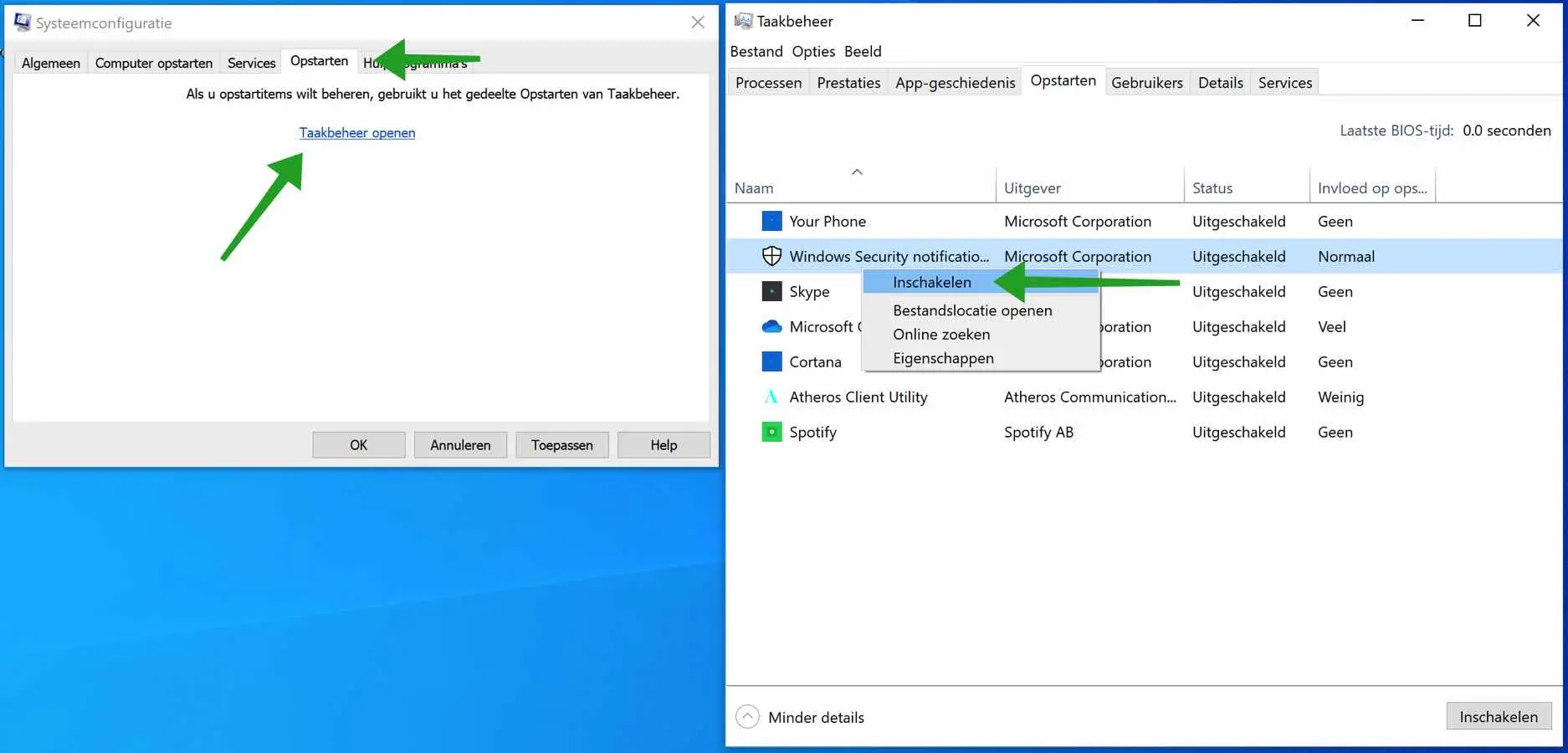Image resolution: width=1568 pixels, height=753 pixels.
Task: Click the Atheros Client Utility icon
Action: tap(771, 397)
